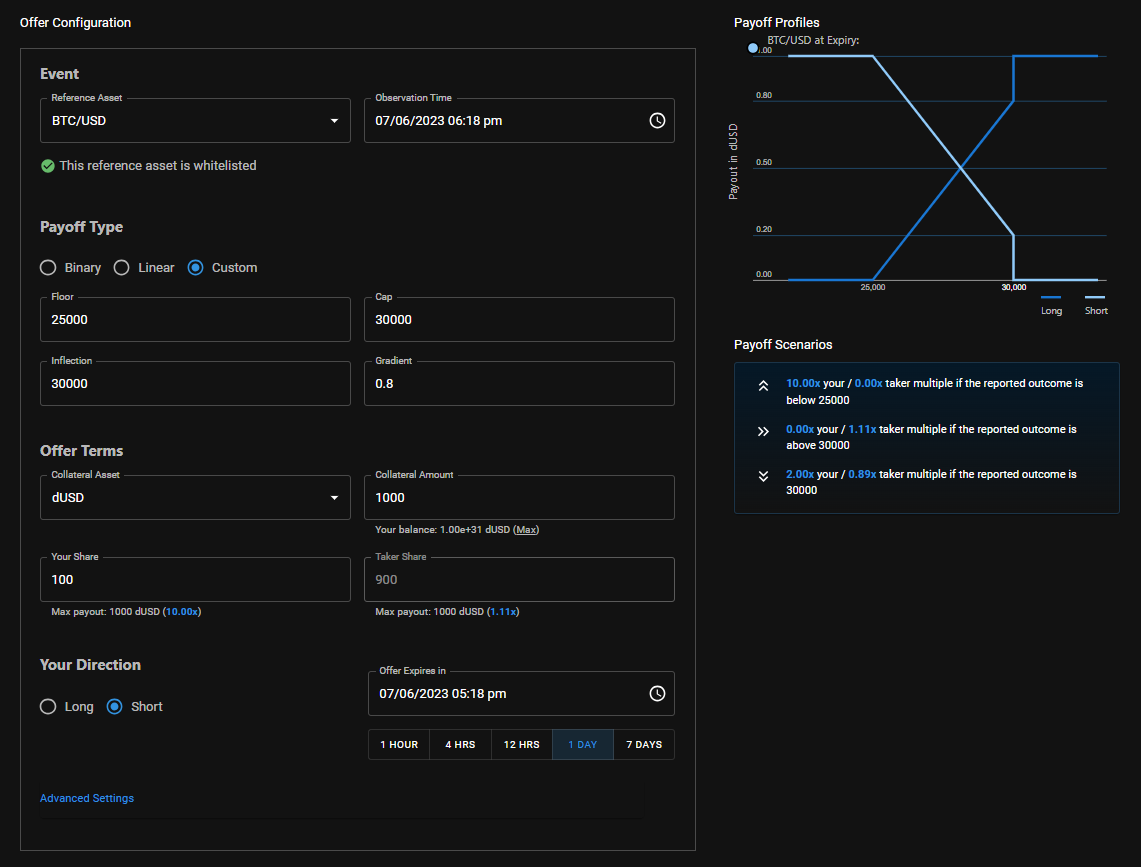
Task: Click the Observation Time clock icon
Action: click(x=657, y=120)
